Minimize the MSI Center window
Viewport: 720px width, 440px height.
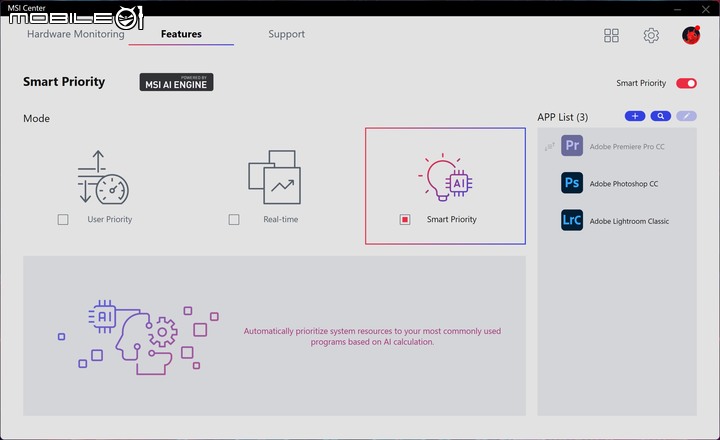[677, 9]
